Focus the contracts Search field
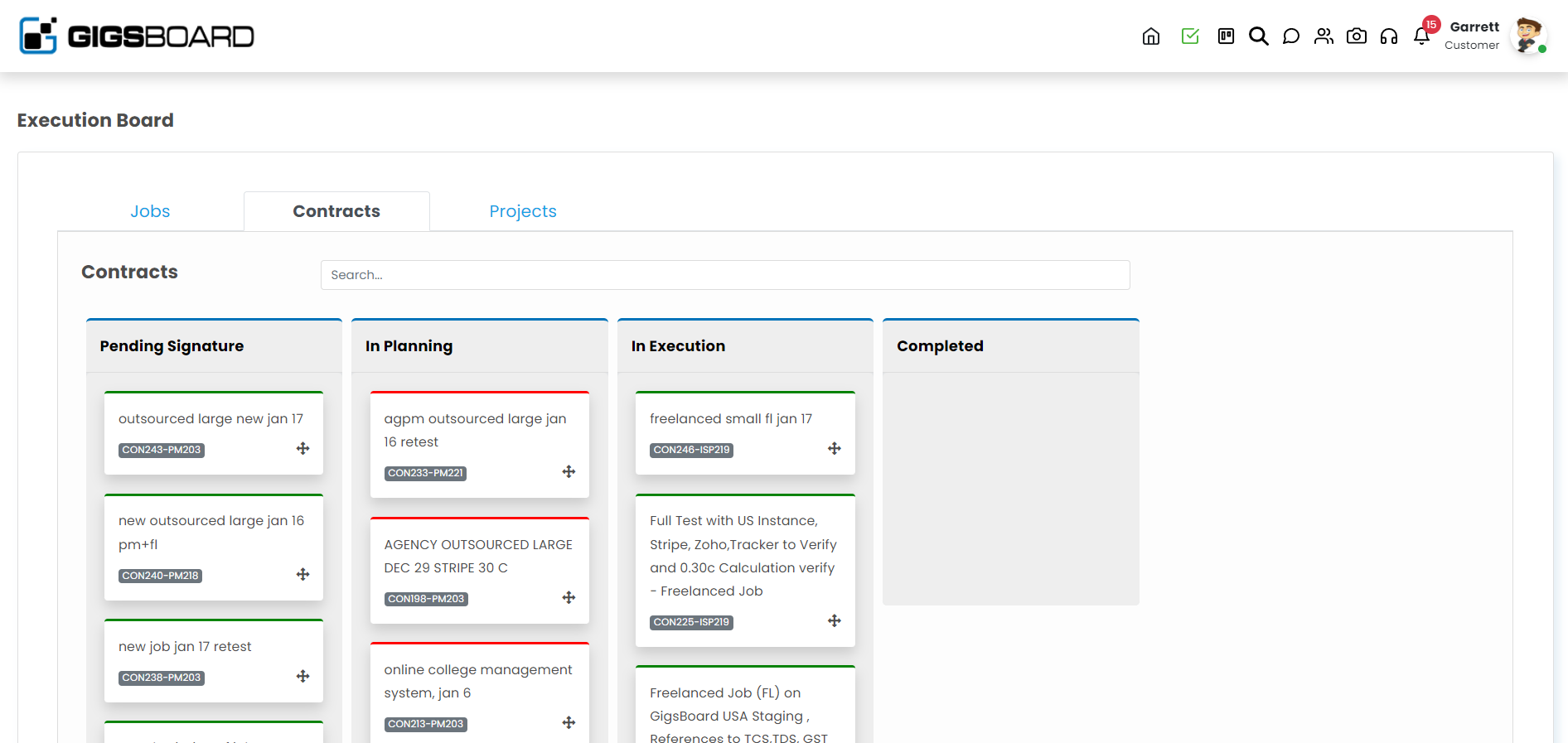This screenshot has width=1568, height=743. 725,275
